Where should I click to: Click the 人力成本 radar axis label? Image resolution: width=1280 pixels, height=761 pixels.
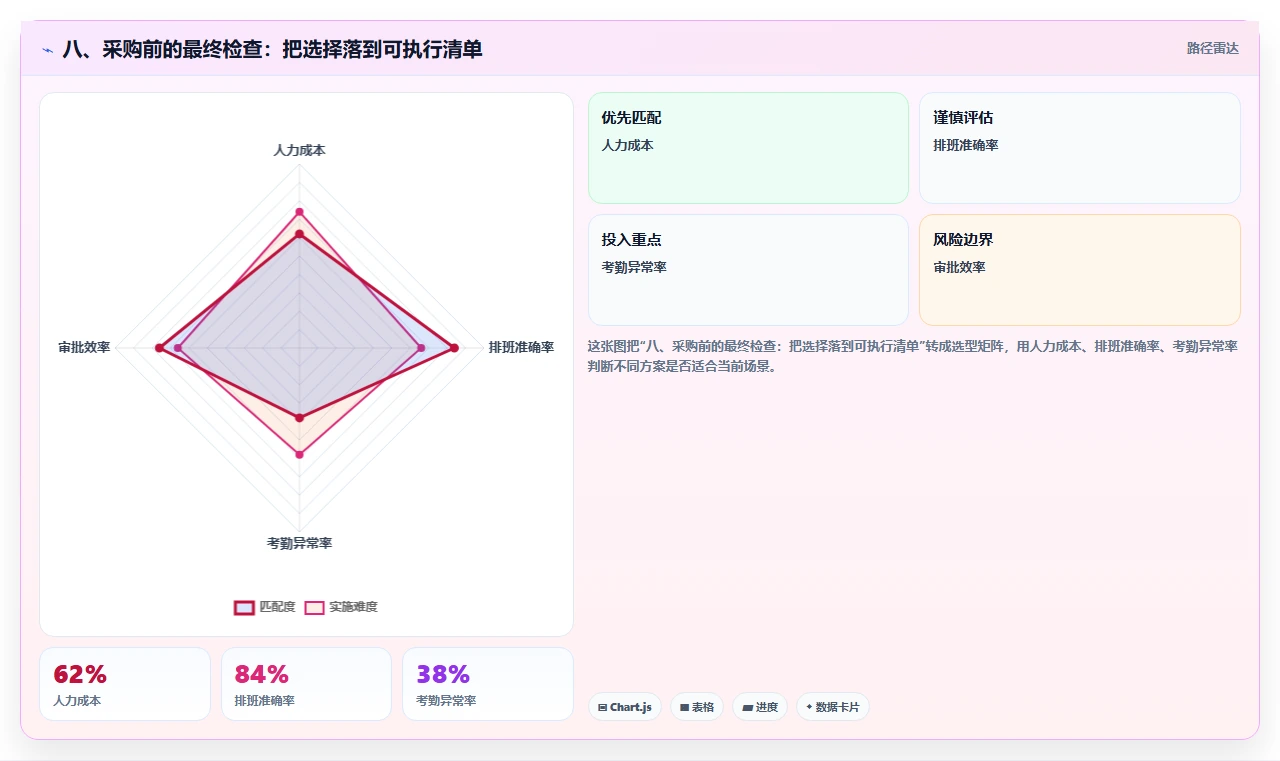click(299, 150)
